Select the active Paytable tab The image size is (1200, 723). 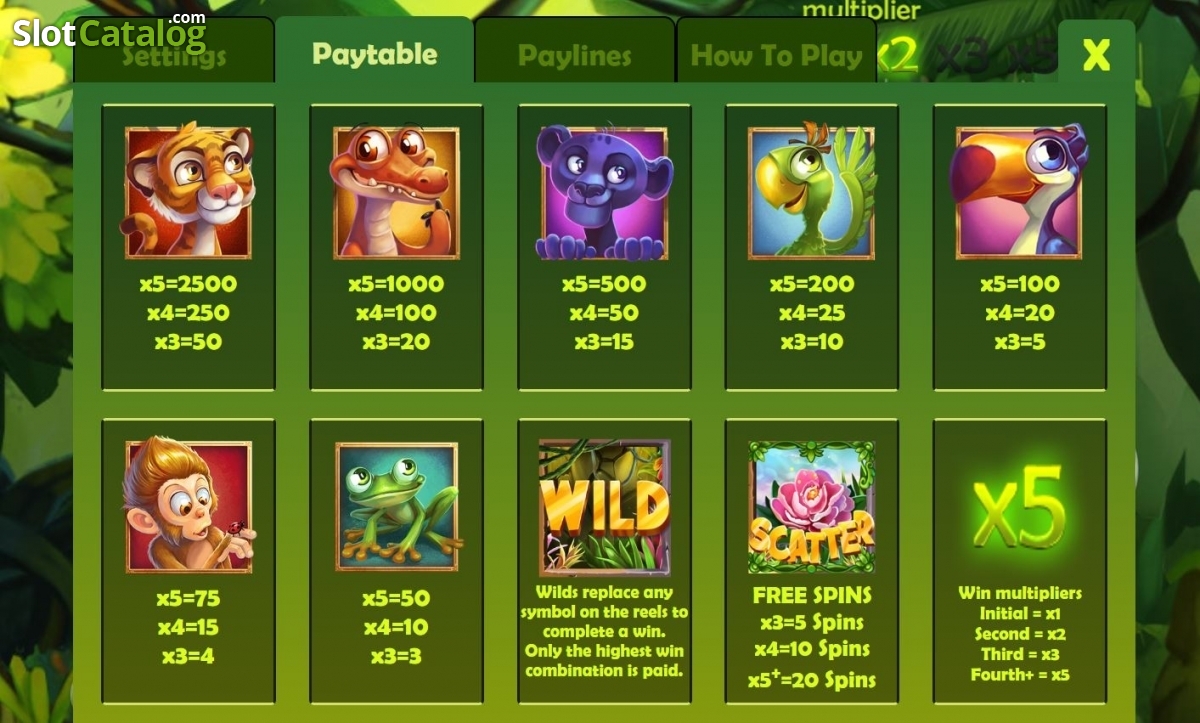pyautogui.click(x=375, y=52)
